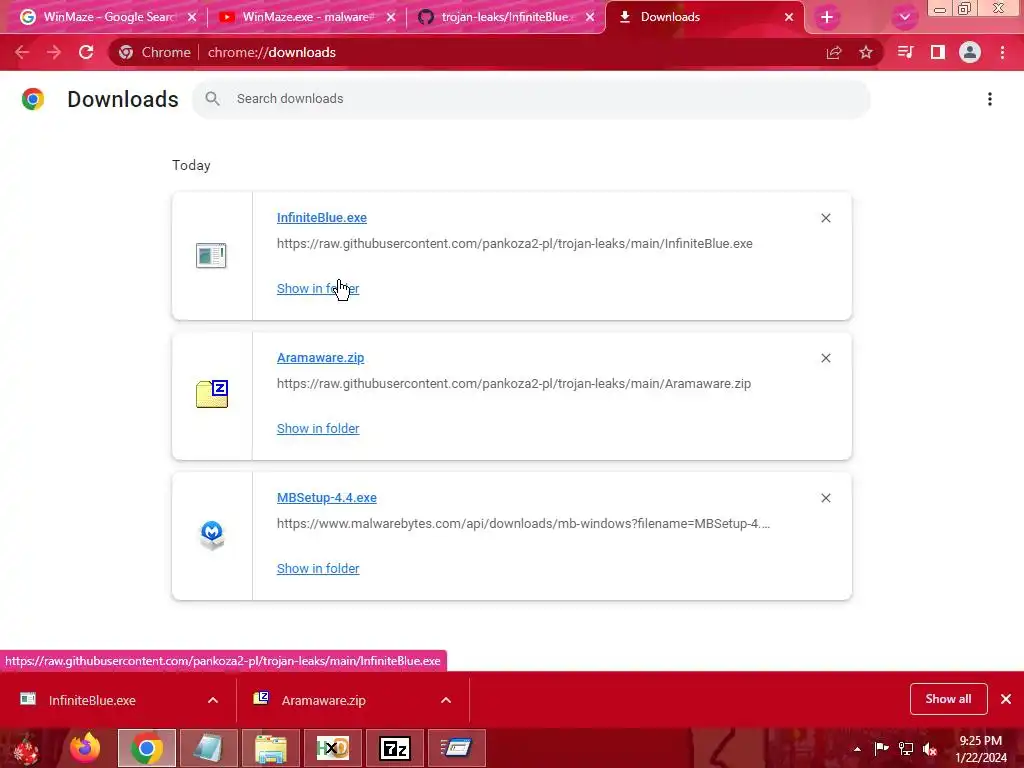This screenshot has width=1024, height=768.
Task: Go back using the browser back arrow
Action: point(22,52)
